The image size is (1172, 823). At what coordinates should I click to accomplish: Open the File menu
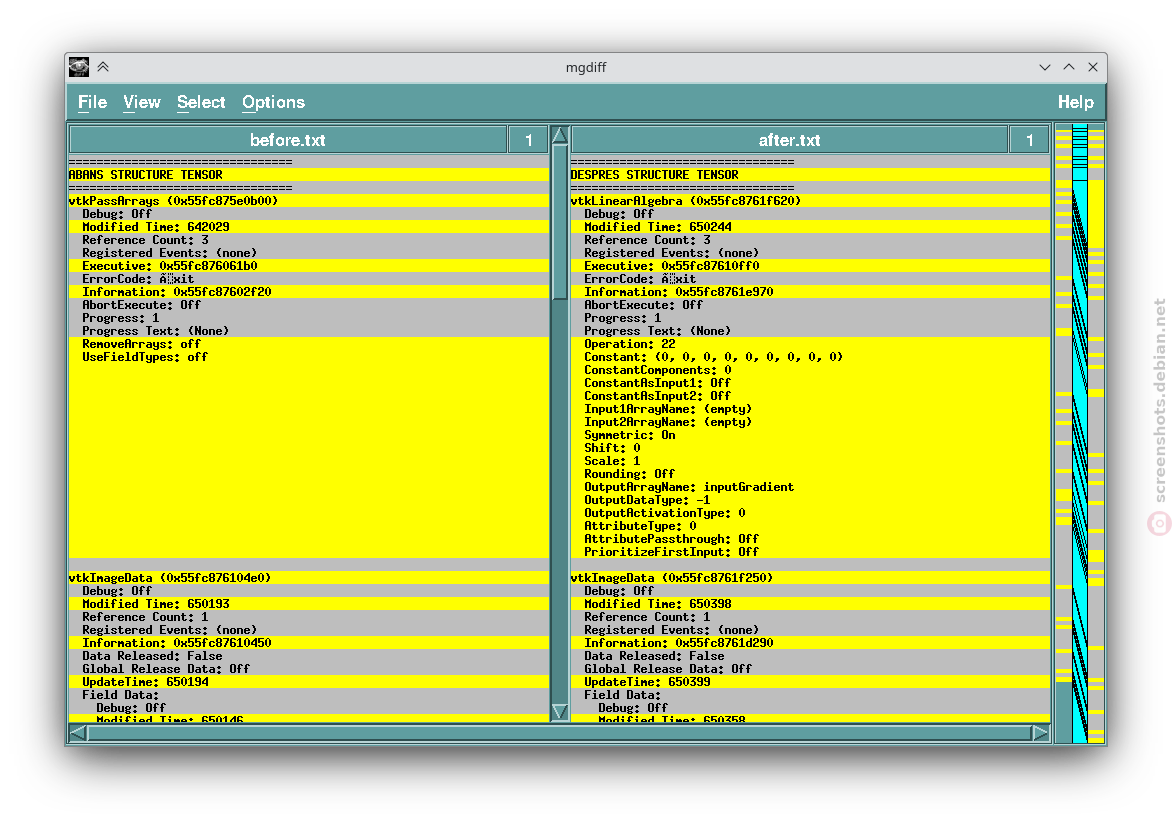93,102
